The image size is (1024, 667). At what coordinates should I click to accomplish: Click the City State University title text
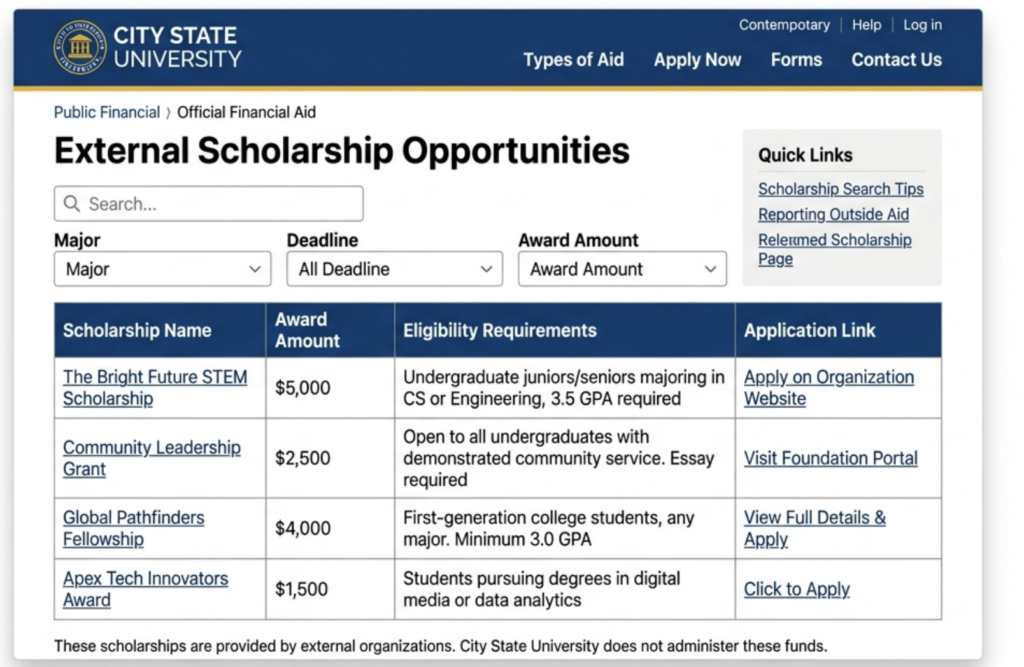point(177,47)
